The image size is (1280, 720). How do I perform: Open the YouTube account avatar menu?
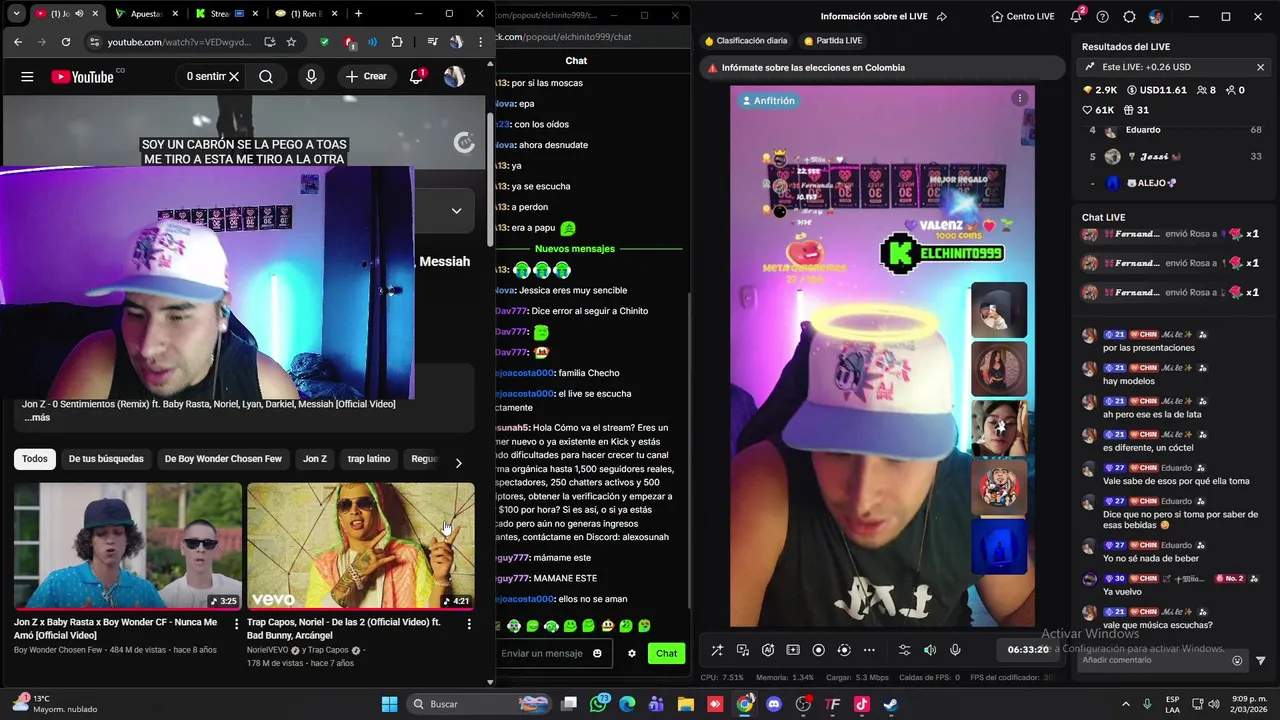click(x=454, y=77)
